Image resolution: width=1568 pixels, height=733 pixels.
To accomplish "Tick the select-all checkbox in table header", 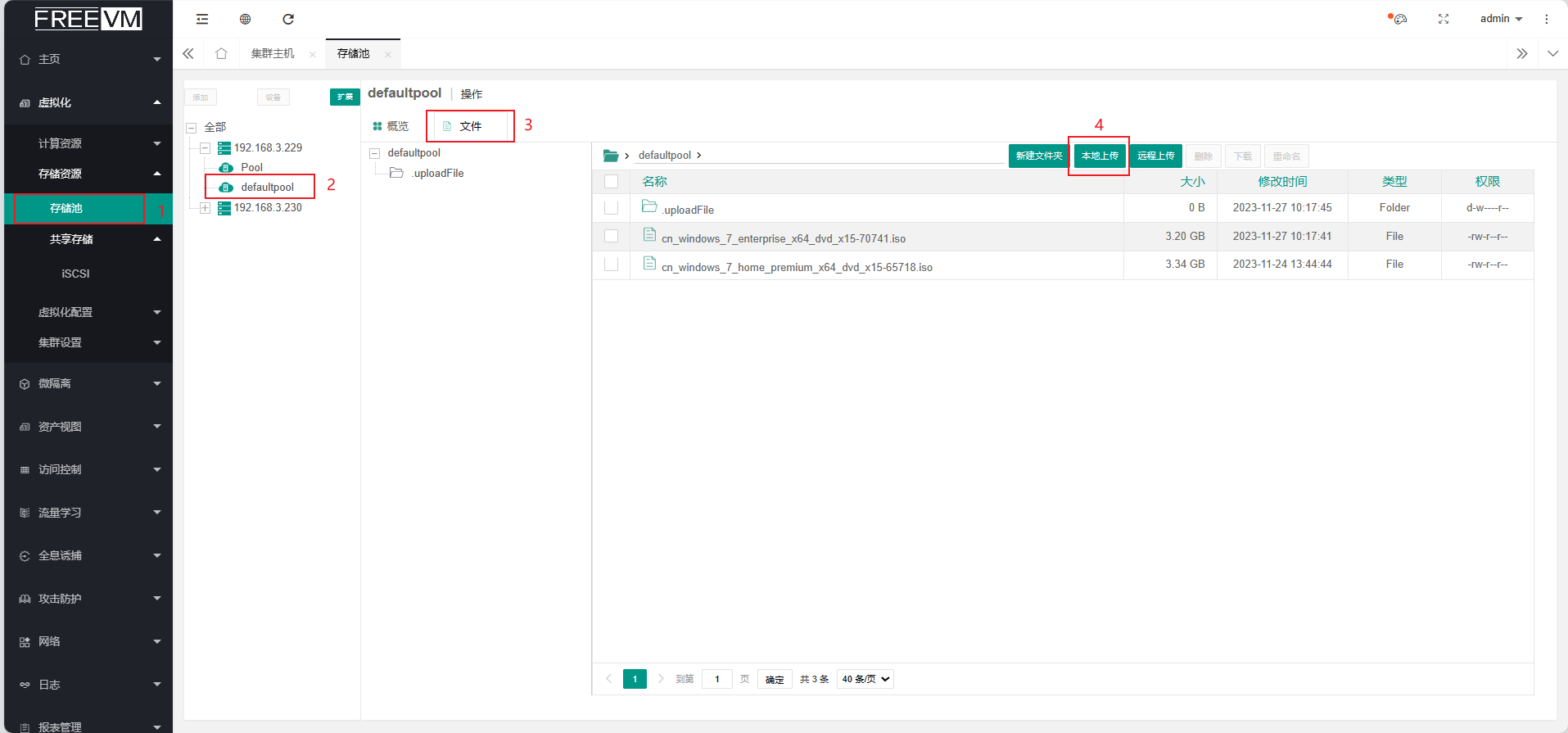I will coord(611,182).
